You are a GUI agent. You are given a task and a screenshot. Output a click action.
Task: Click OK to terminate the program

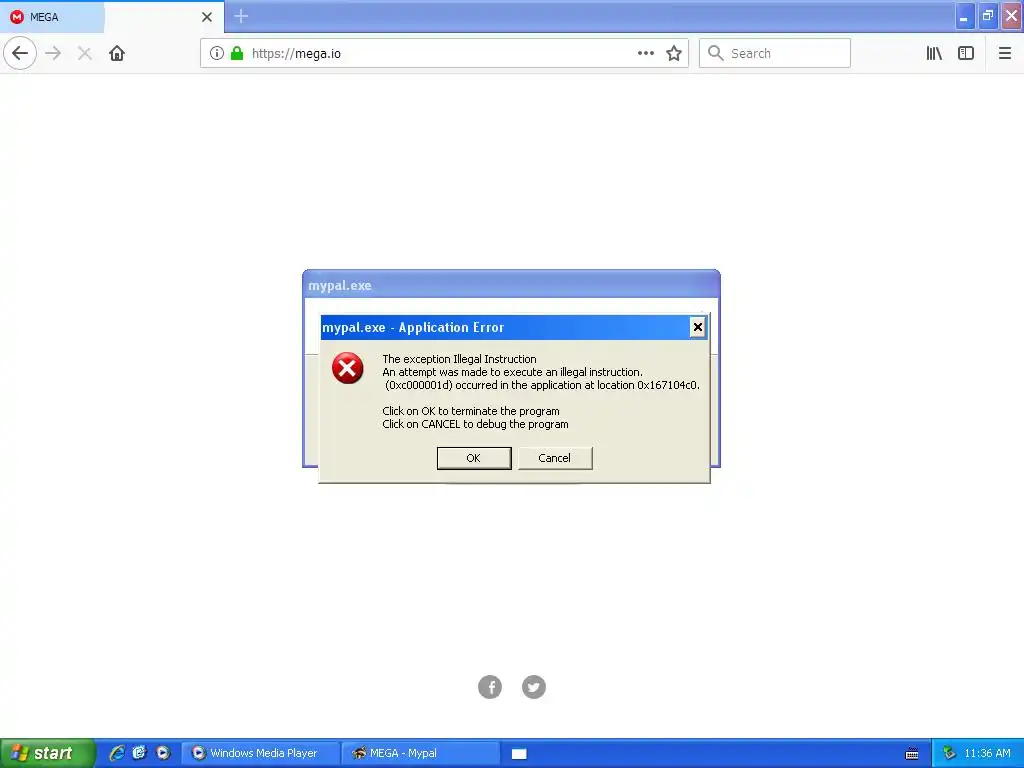pos(473,458)
